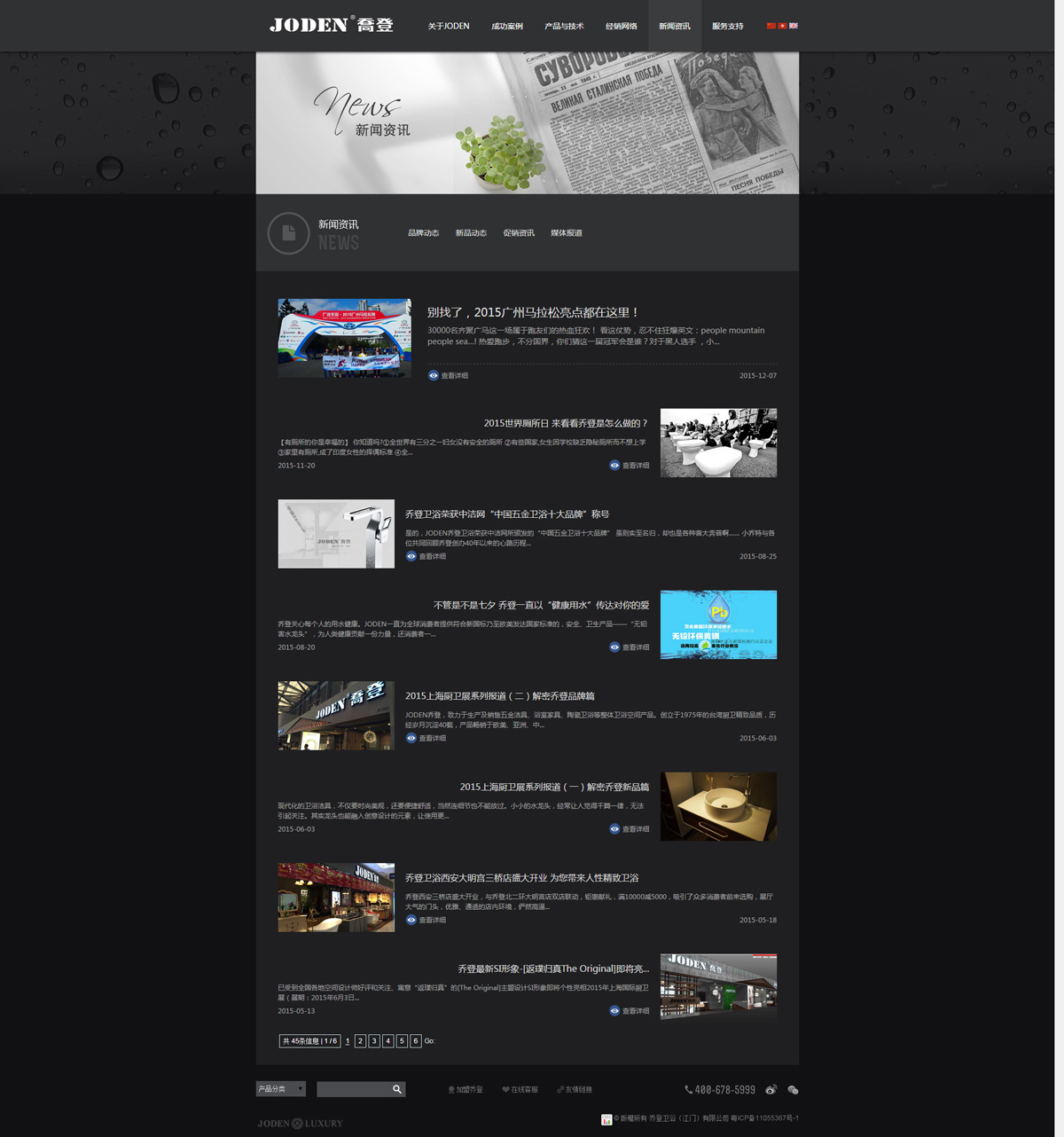Click the JODEN 喬登 logo in header

pos(331,25)
